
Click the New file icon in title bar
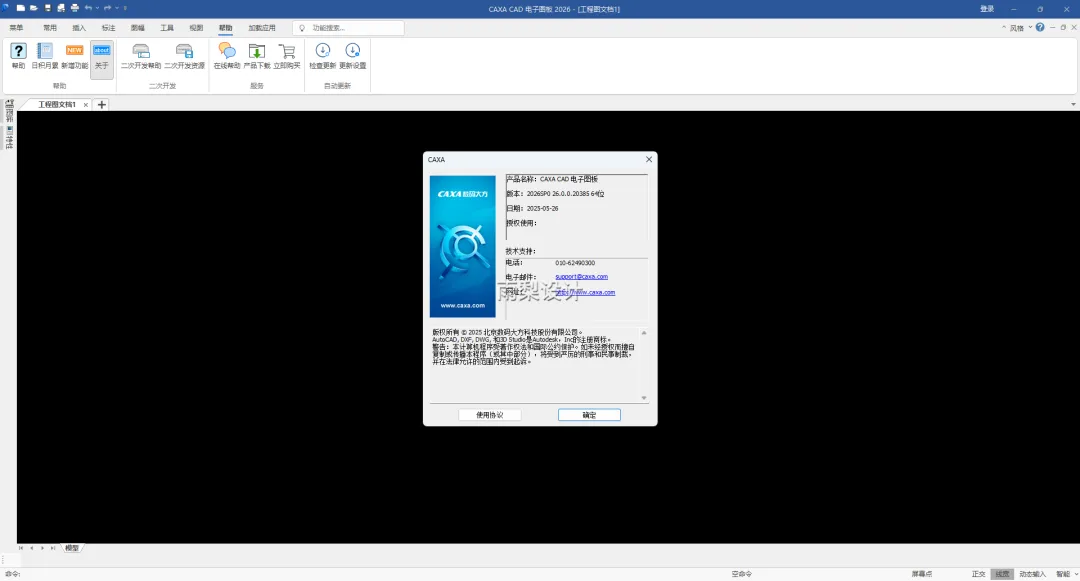point(21,8)
